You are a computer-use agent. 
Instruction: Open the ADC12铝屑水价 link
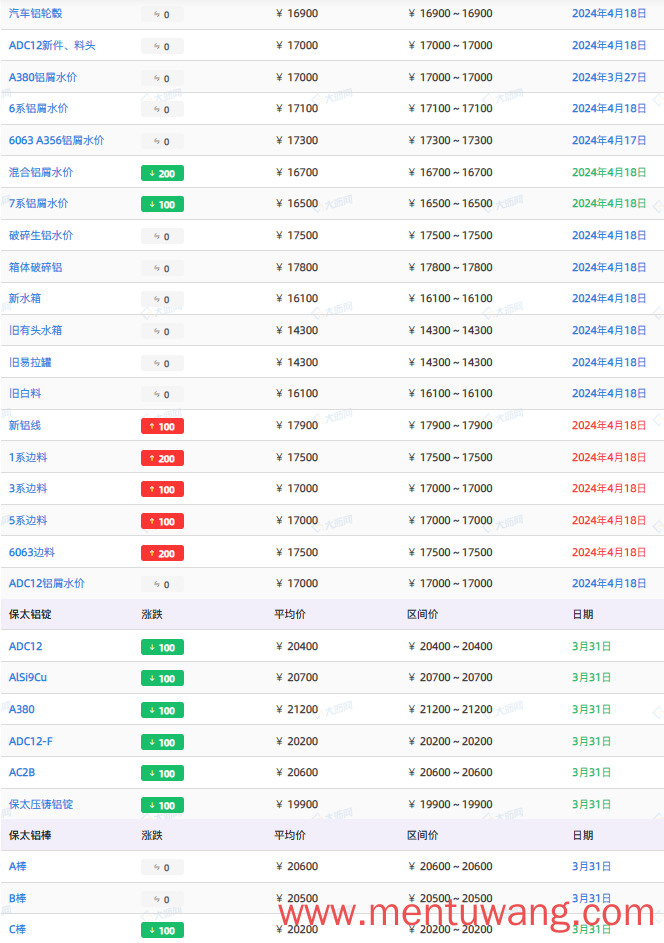tap(46, 583)
